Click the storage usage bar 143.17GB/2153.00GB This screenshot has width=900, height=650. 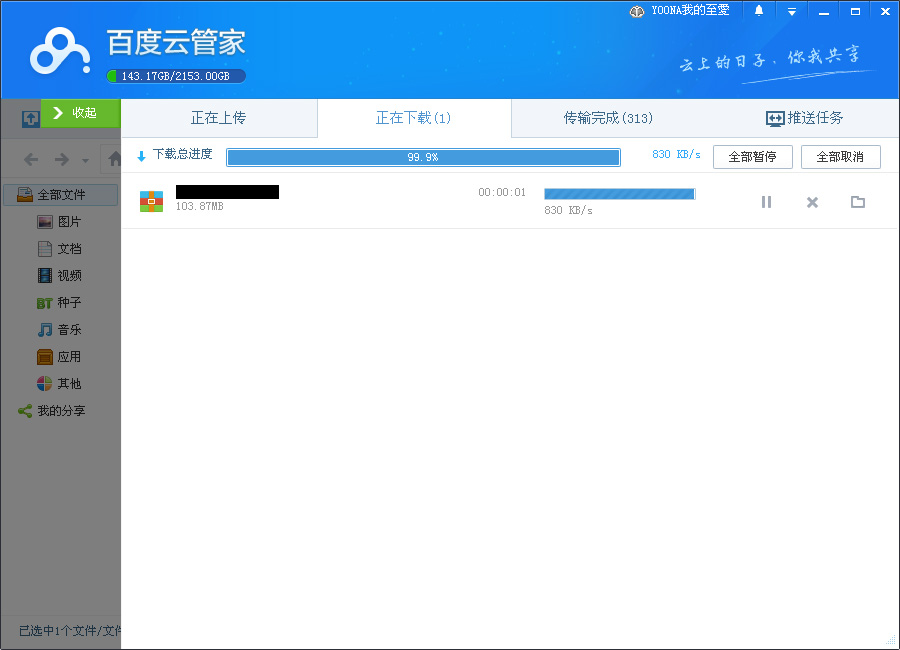pos(176,76)
